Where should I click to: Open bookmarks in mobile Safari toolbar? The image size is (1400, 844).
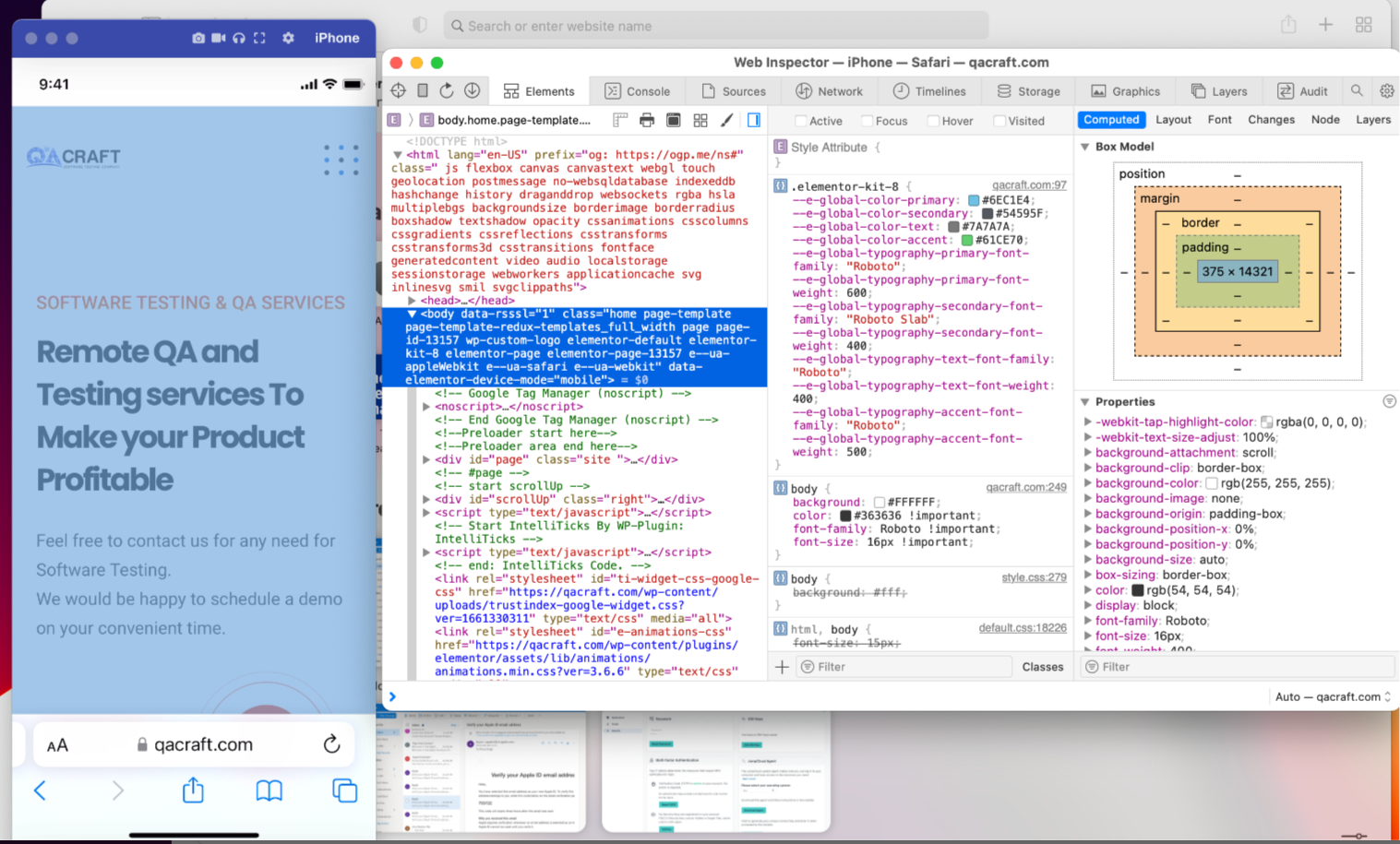(x=269, y=791)
